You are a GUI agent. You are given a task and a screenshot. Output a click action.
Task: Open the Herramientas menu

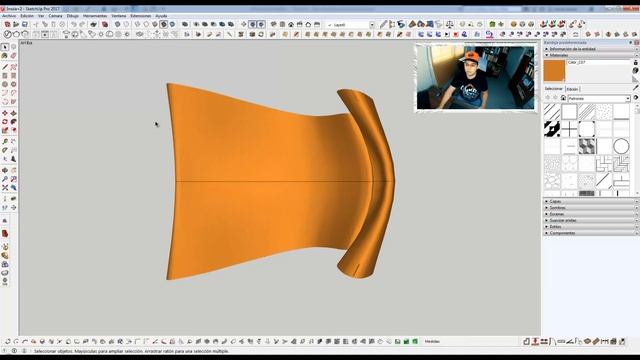coord(95,16)
